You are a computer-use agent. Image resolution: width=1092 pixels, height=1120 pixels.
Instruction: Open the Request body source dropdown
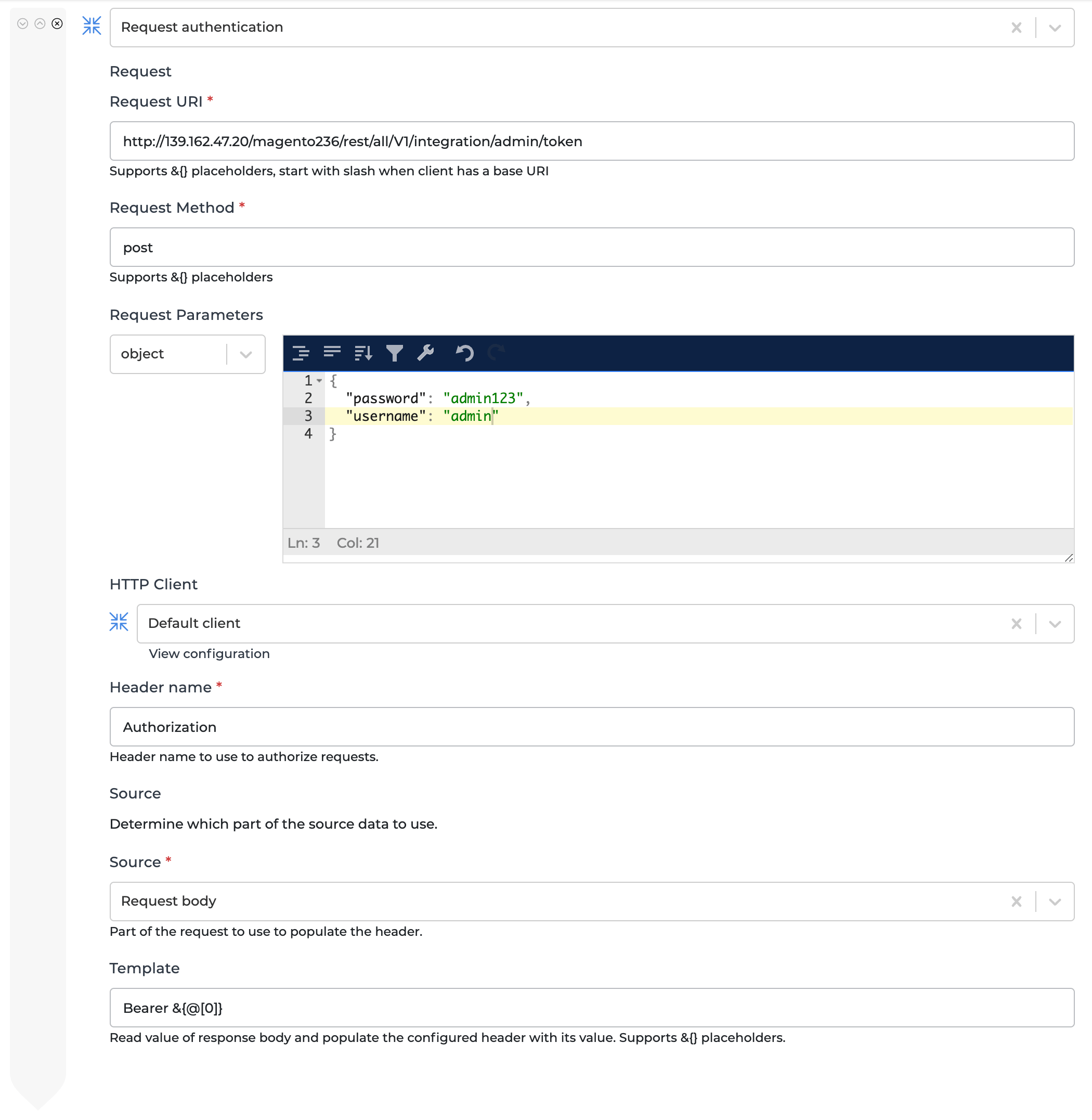(x=1055, y=902)
